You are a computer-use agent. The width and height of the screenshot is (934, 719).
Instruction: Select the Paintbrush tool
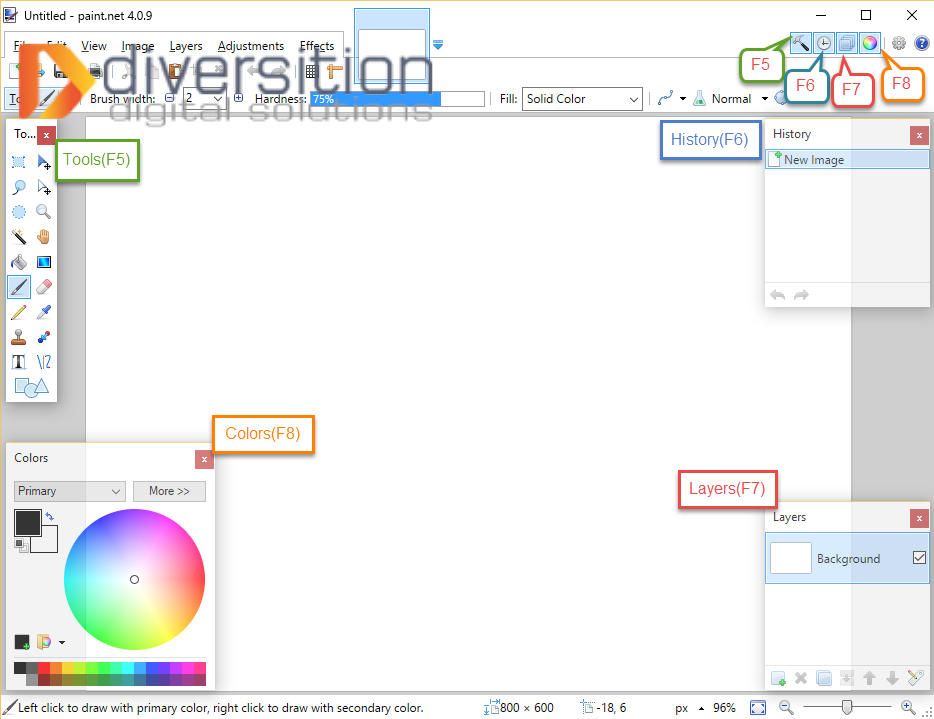pyautogui.click(x=18, y=287)
